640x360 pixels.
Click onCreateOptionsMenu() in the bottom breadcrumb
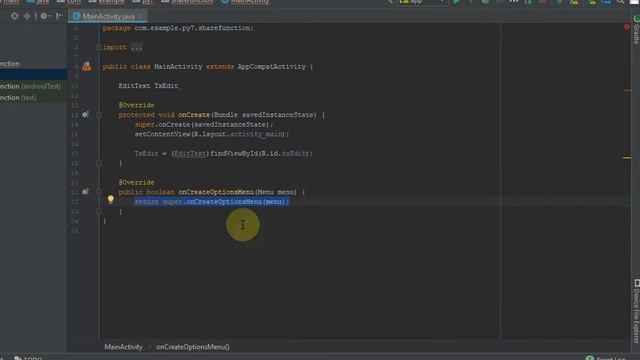coord(193,347)
